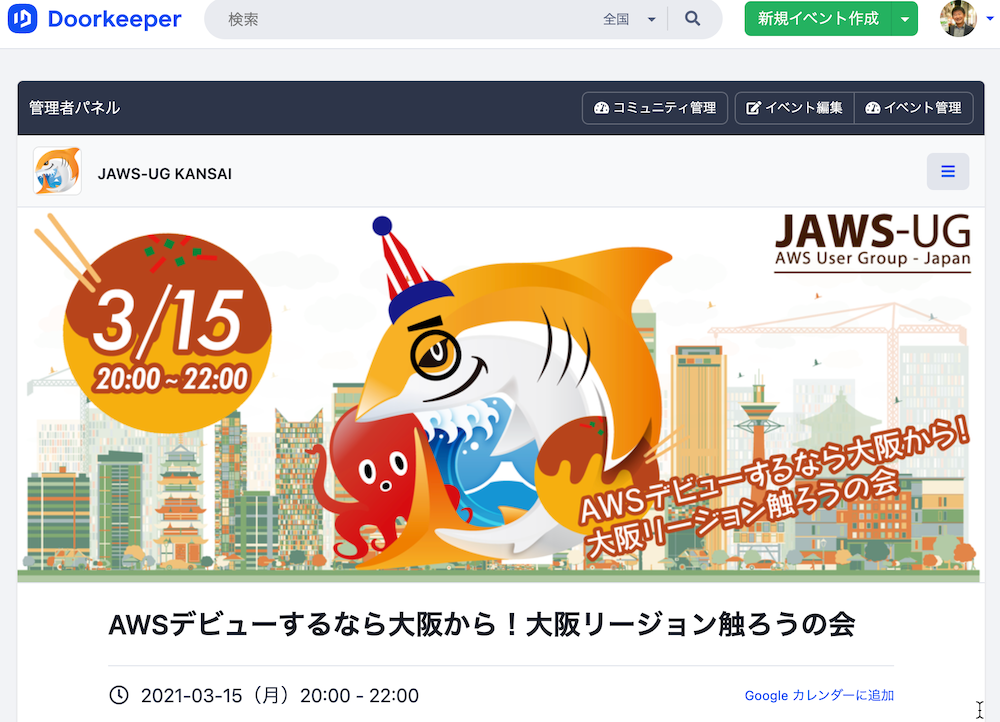Open the hamburger menu in community header
Image resolution: width=1000 pixels, height=722 pixels.
[948, 172]
